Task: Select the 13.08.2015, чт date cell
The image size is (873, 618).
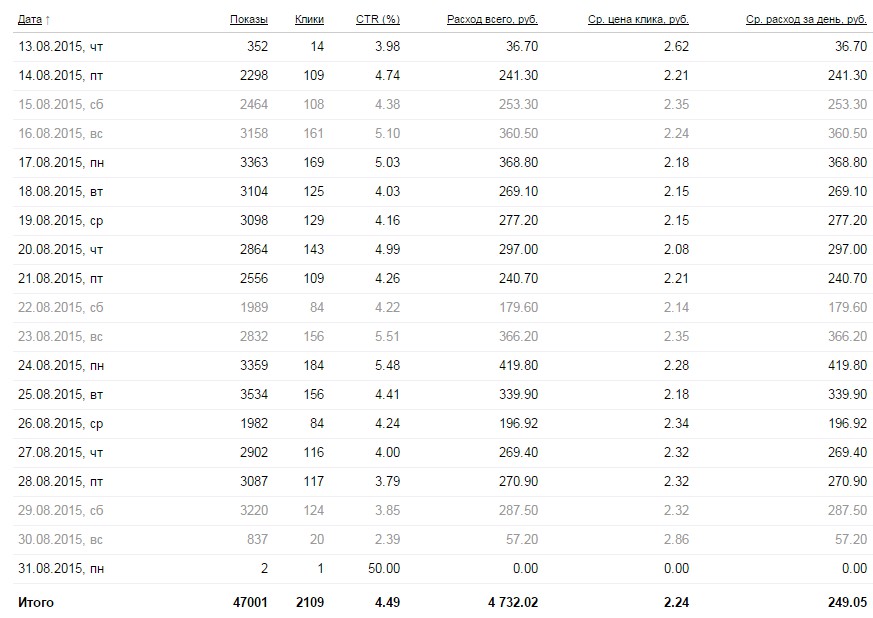Action: (x=60, y=46)
